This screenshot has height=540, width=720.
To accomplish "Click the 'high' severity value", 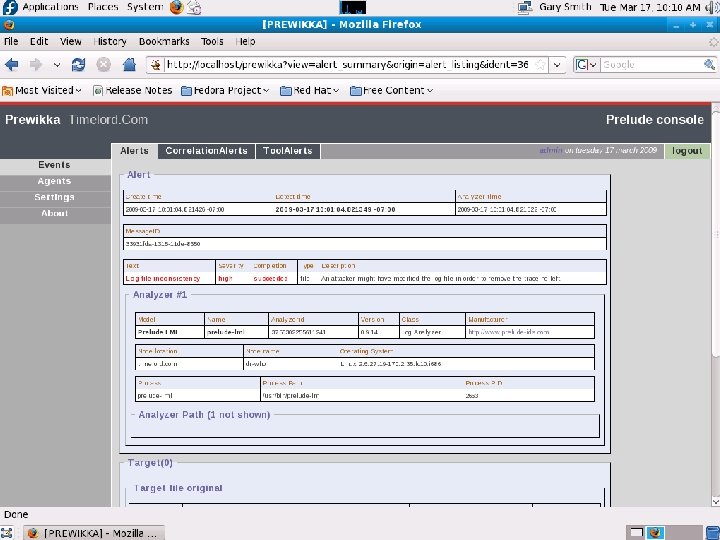I will click(x=225, y=278).
